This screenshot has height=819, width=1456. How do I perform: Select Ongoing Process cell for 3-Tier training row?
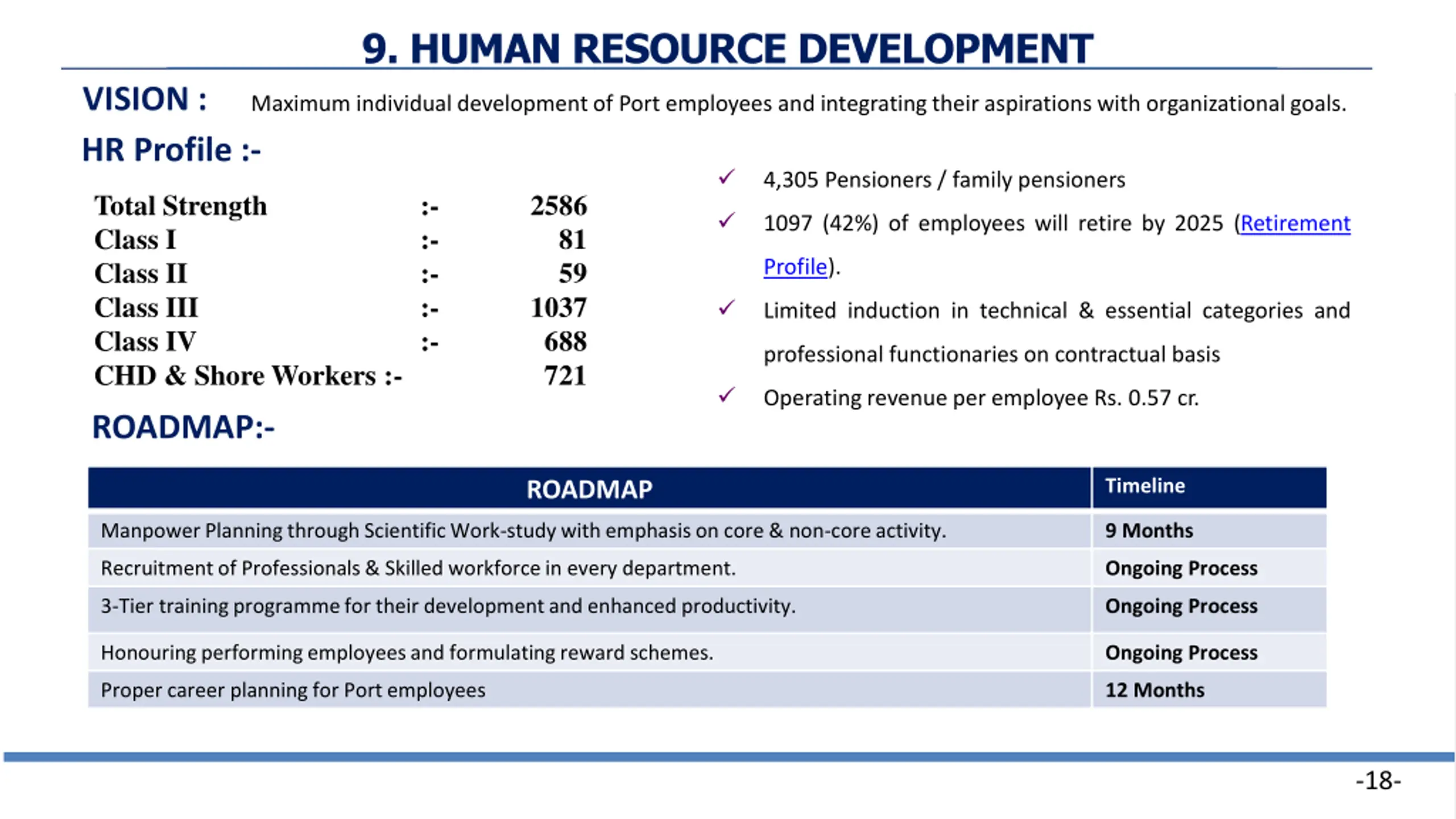click(x=1210, y=610)
